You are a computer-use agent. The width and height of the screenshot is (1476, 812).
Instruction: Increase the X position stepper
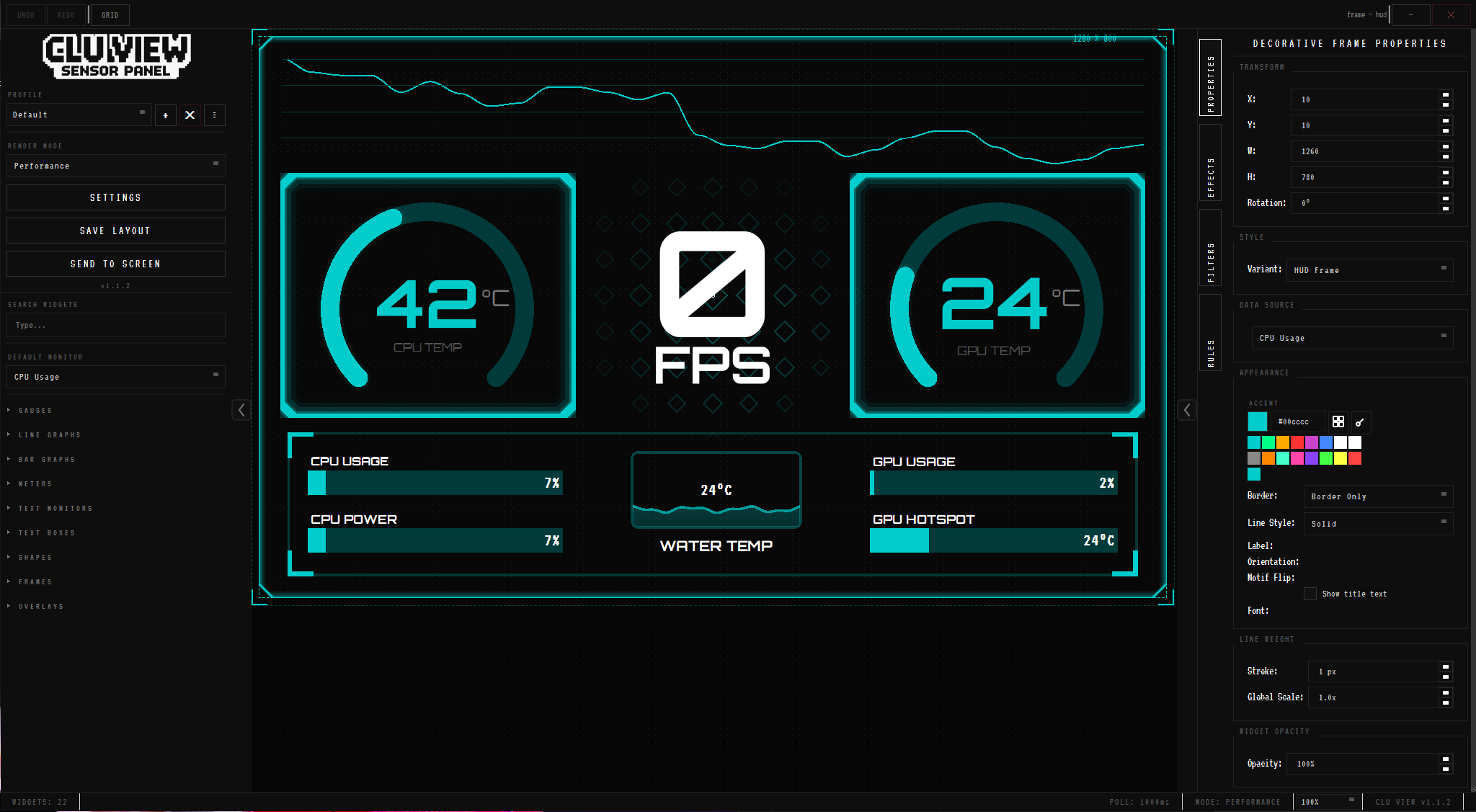click(x=1446, y=94)
